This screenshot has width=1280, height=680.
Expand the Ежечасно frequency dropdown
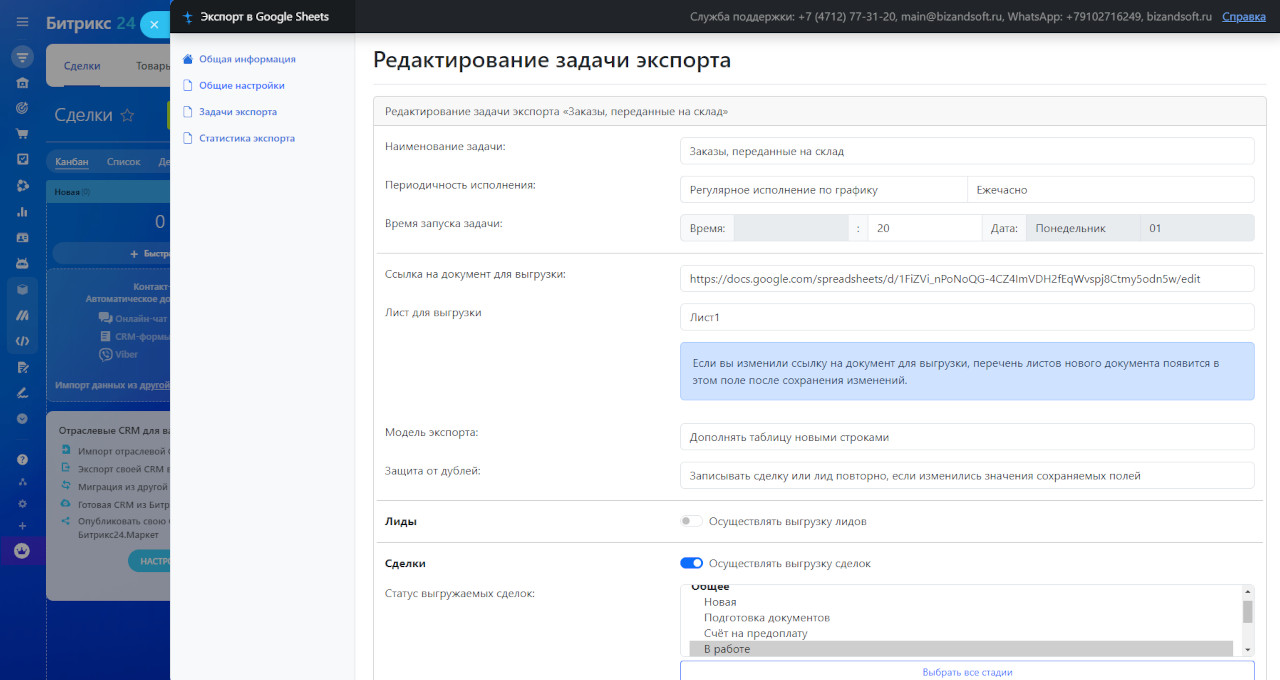click(x=1109, y=189)
